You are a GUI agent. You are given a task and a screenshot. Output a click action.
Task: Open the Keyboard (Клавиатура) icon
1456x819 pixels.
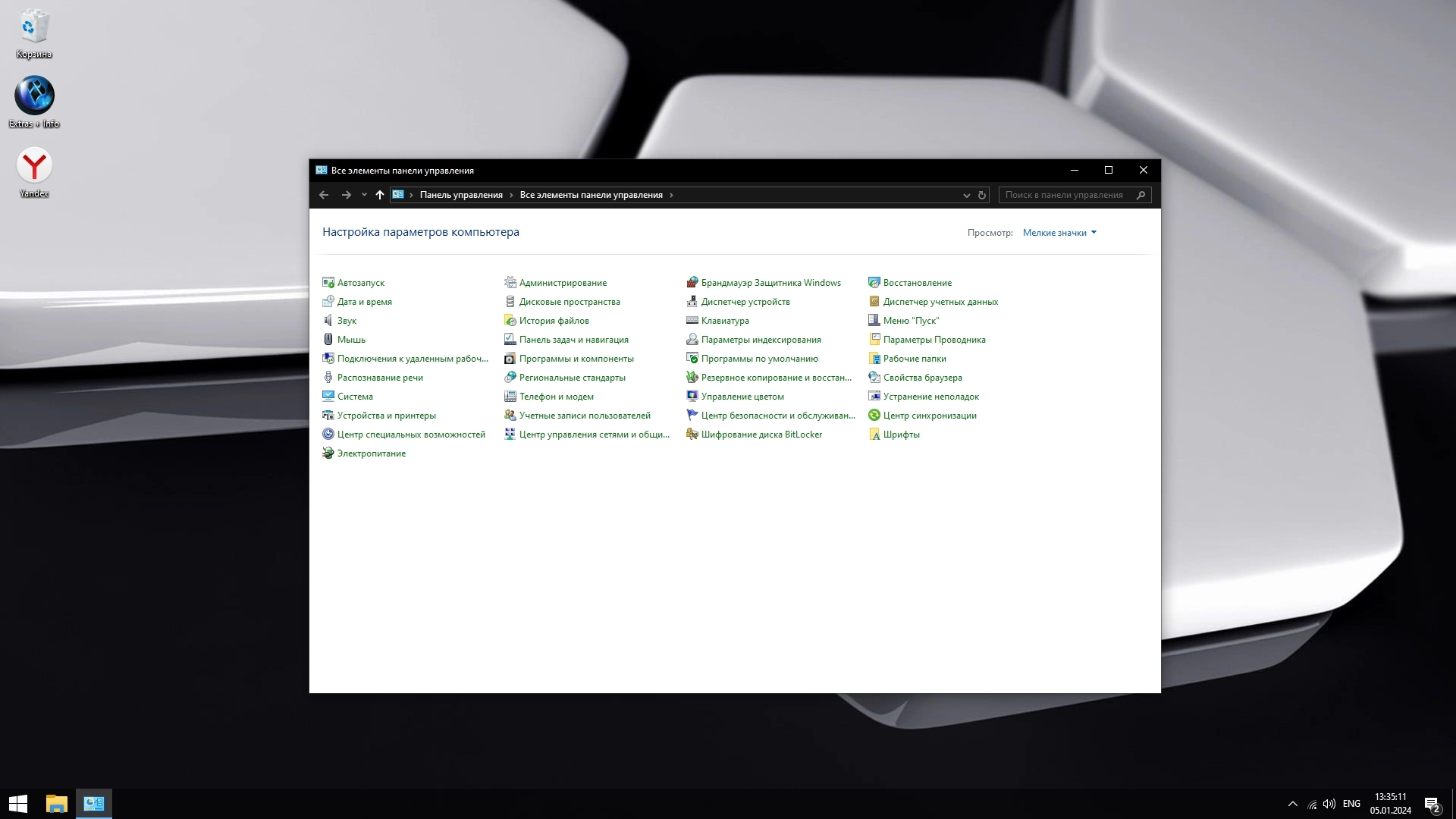tap(692, 321)
